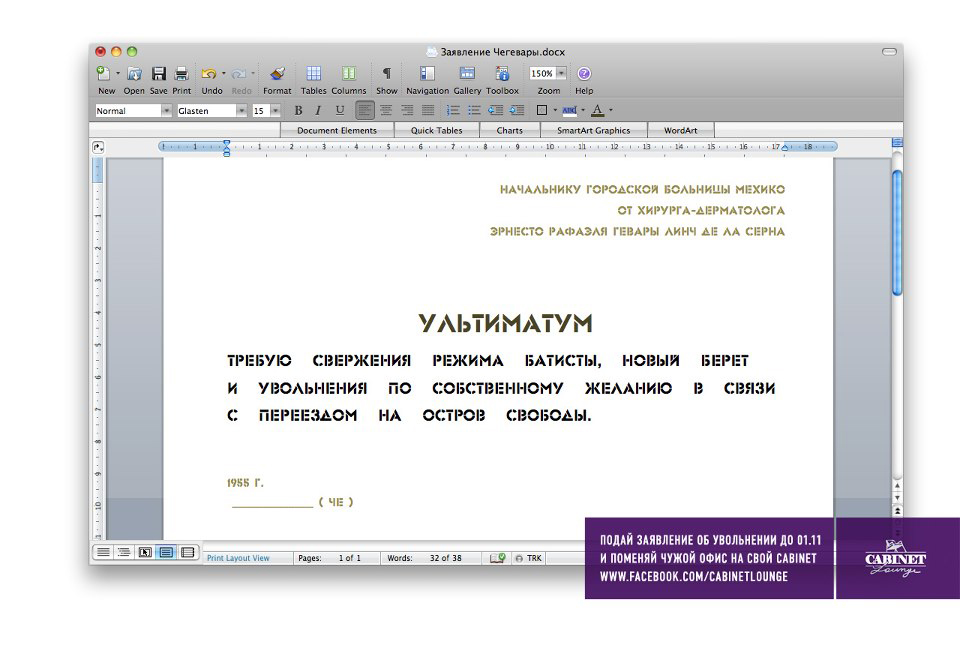Open the Zoom 150% dropdown
Viewport: 960px width, 645px height.
click(x=561, y=73)
